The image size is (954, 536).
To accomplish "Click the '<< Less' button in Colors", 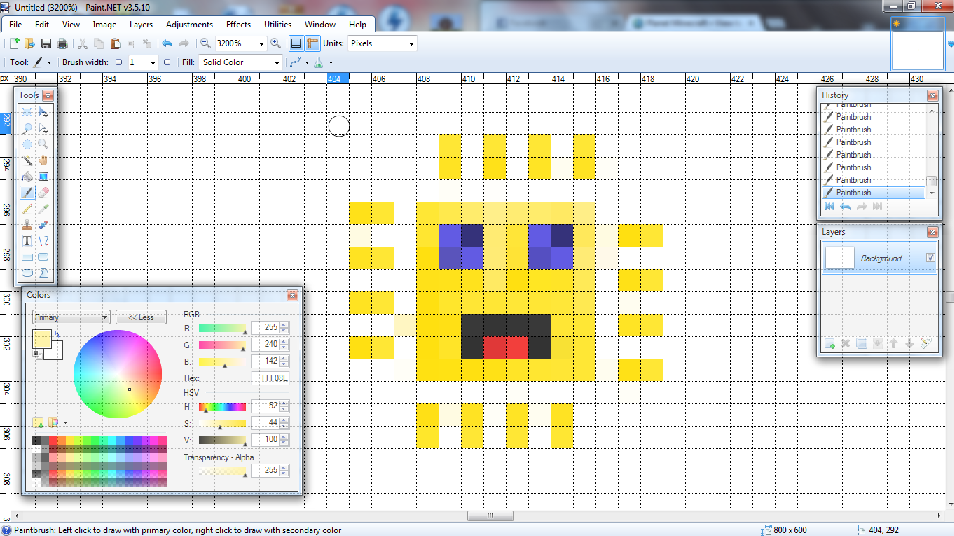I will coord(141,318).
